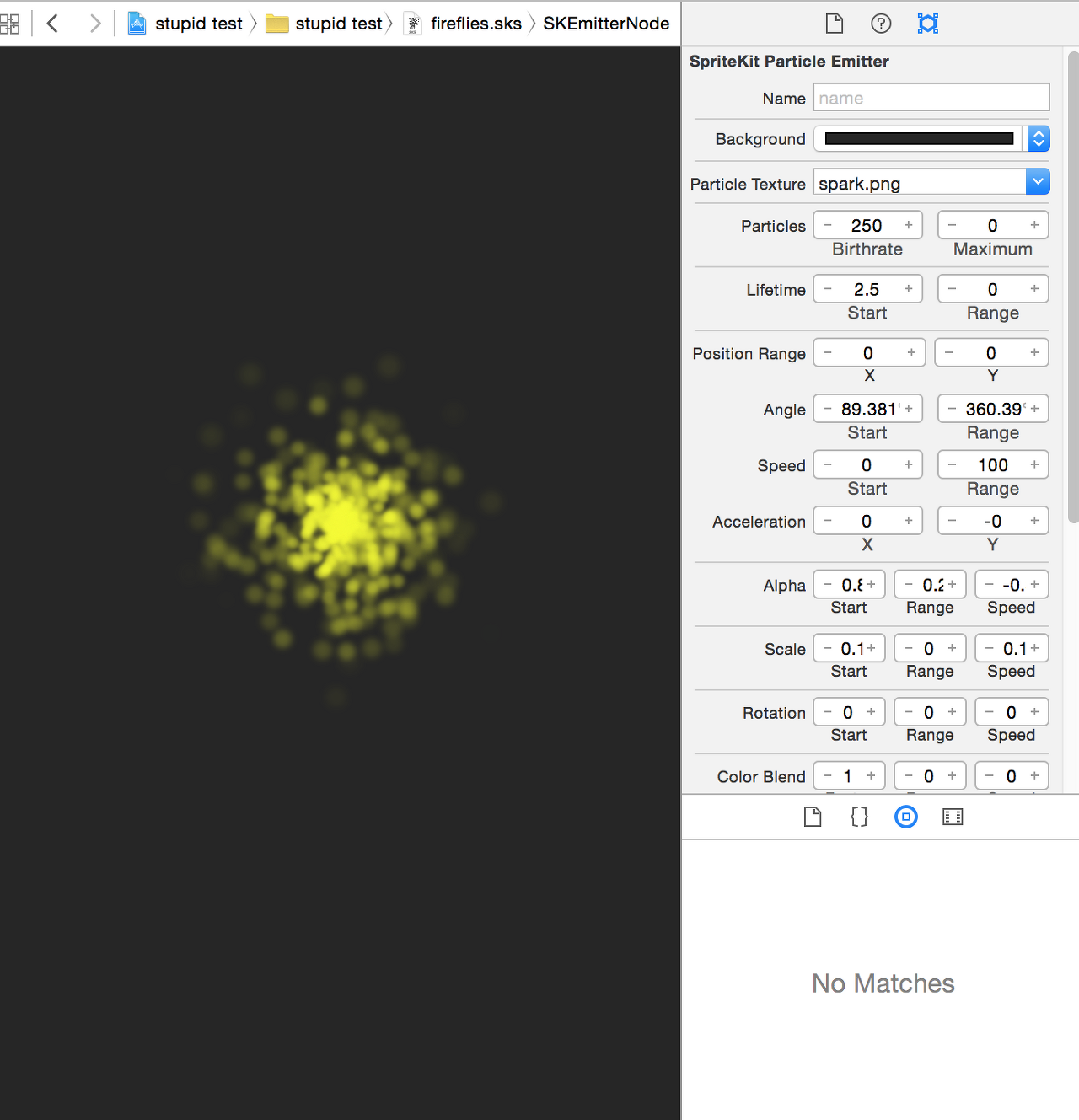Click the Lifetime Start value 2.5
Screen dimensions: 1079x1120
(867, 289)
